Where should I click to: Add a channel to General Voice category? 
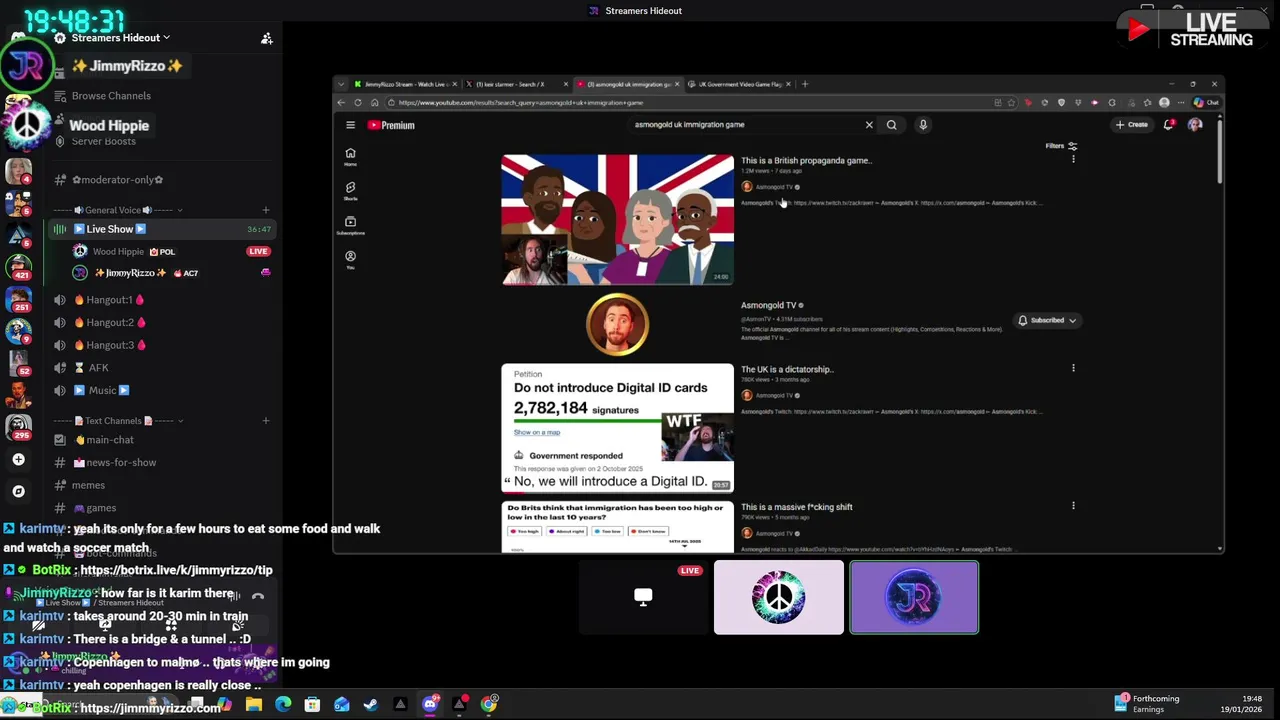265,210
